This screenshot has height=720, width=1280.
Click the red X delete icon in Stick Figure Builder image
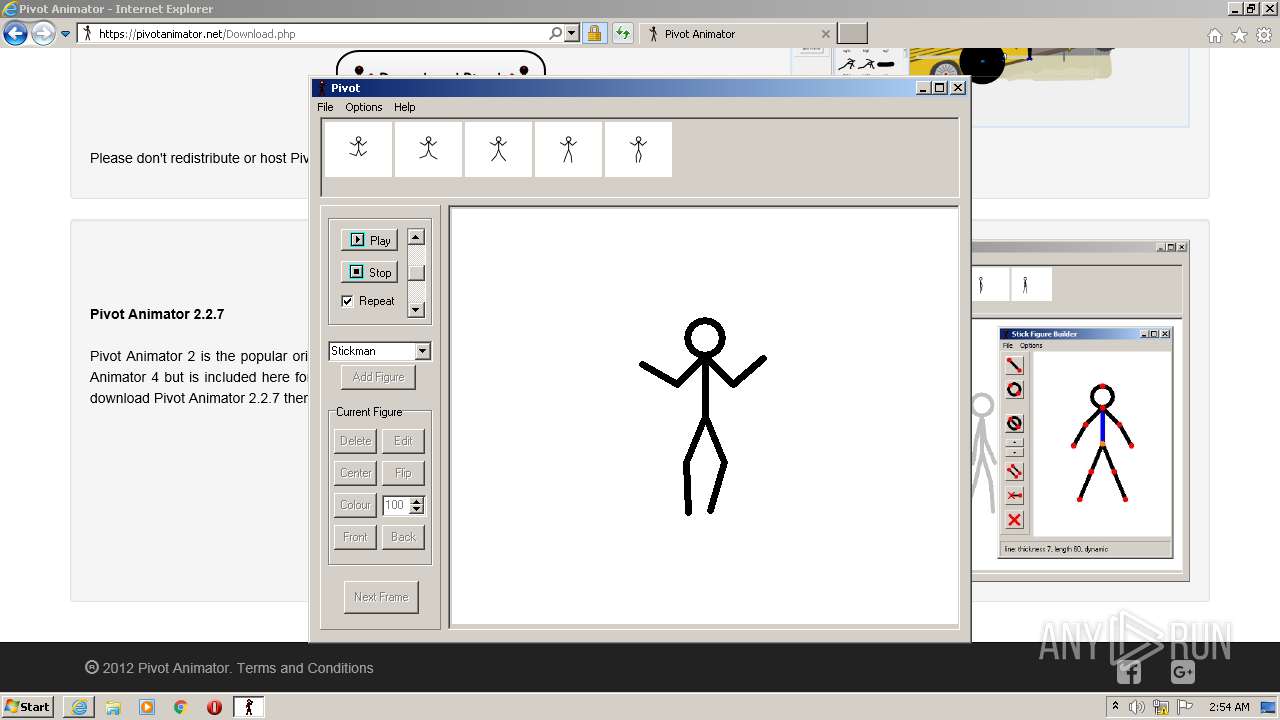(1014, 520)
